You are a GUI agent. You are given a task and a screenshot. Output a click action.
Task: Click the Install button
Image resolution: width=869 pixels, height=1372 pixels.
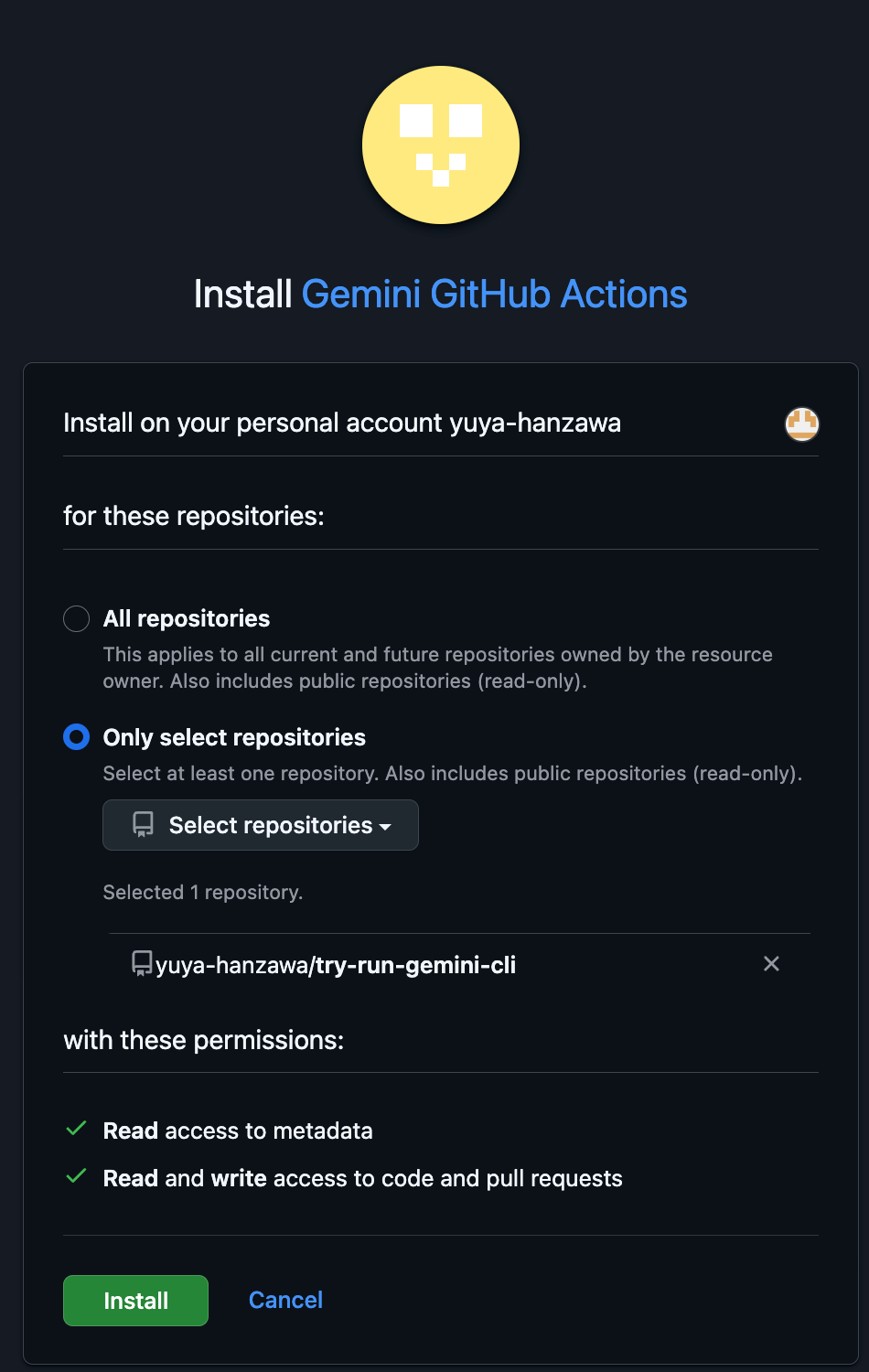pyautogui.click(x=135, y=1301)
